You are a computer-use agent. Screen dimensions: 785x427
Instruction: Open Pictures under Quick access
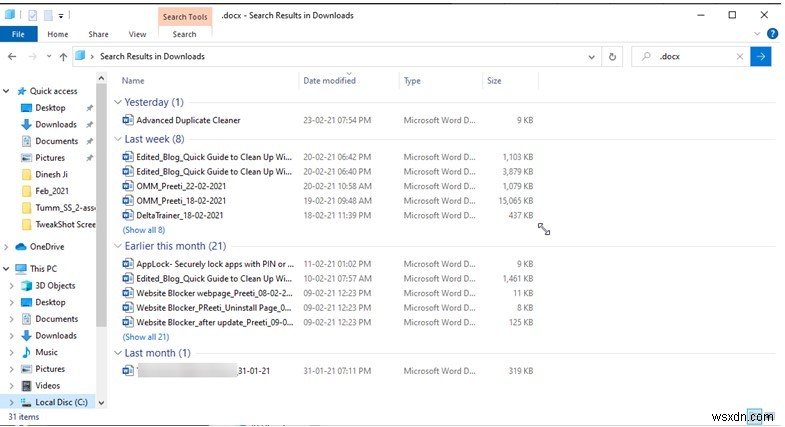(x=50, y=158)
